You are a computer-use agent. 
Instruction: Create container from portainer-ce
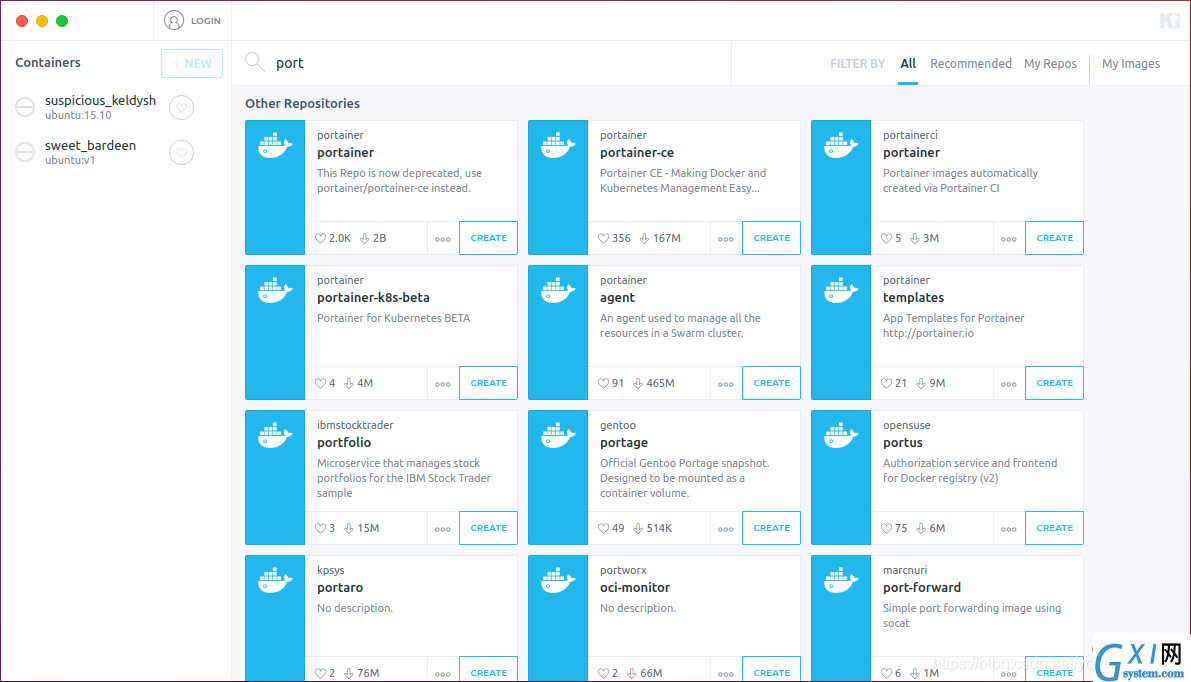tap(772, 238)
